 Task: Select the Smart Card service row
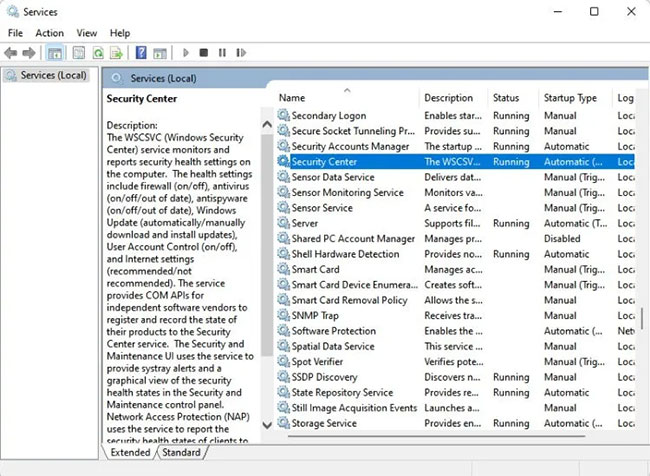point(315,270)
